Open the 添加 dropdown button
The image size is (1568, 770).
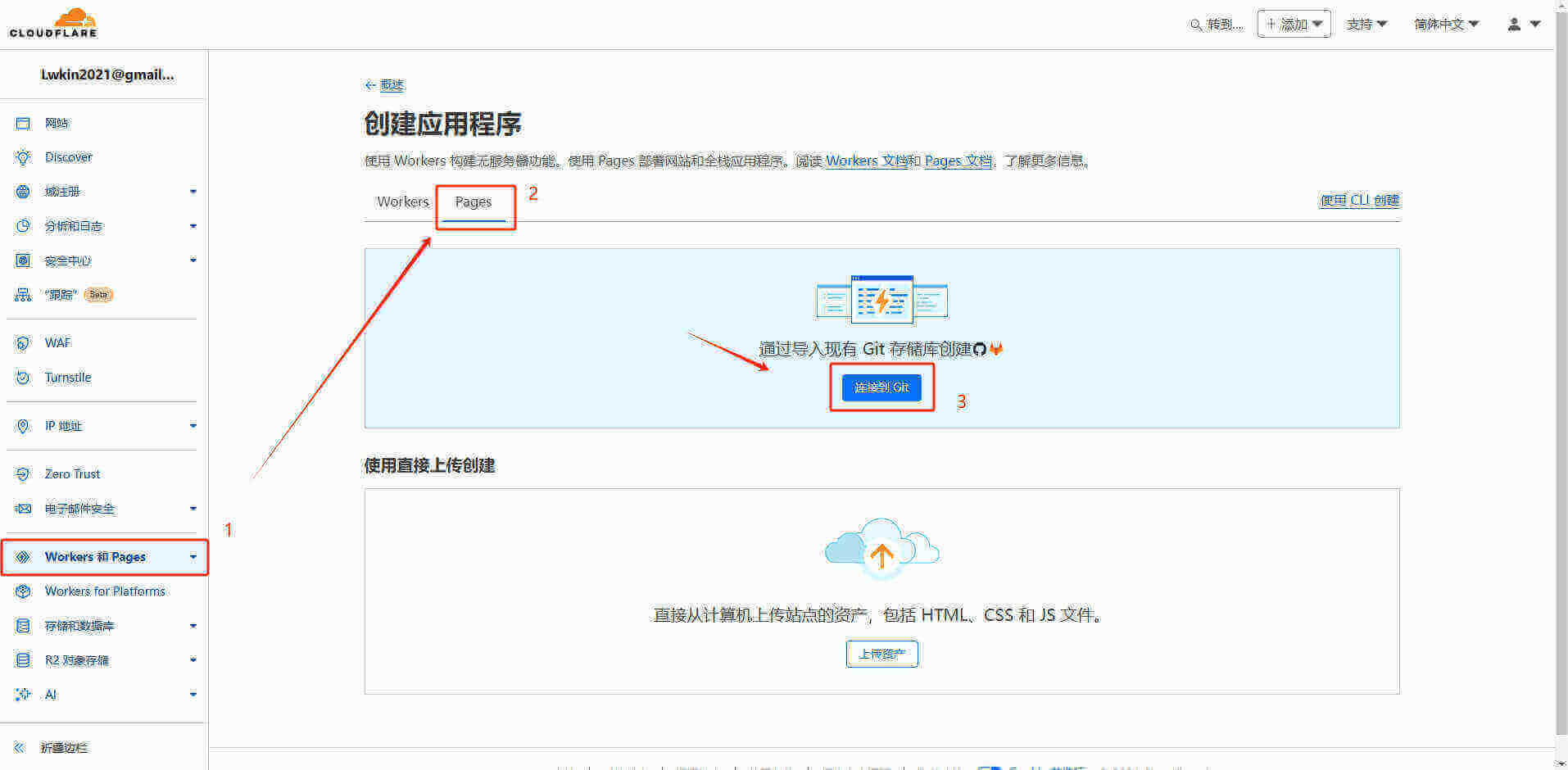pos(1294,25)
